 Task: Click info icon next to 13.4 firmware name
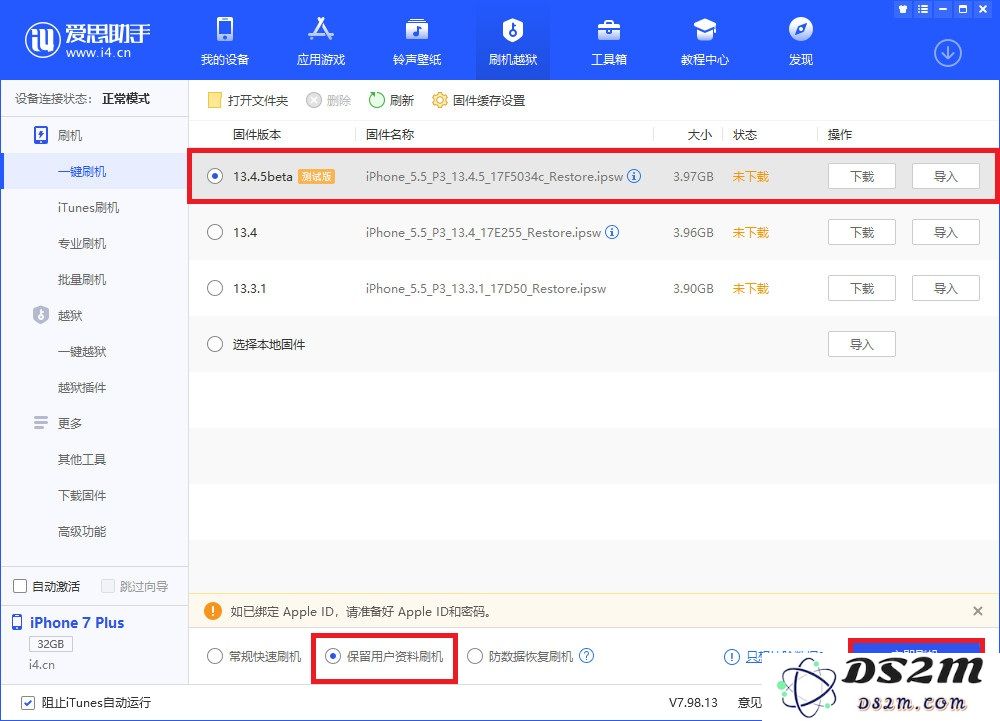(612, 232)
